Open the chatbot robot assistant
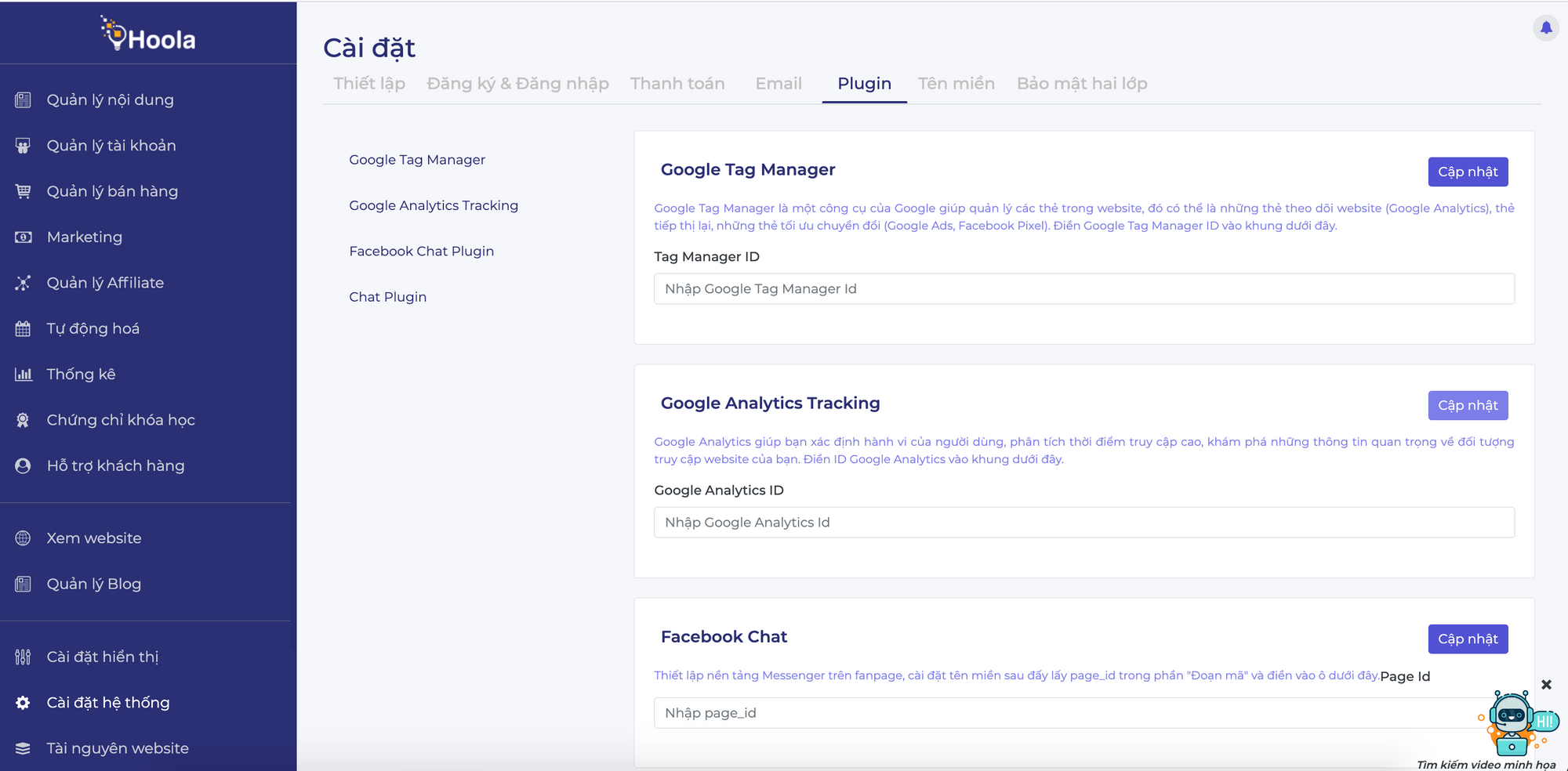Screen dimensions: 1568x771 pos(1513,722)
